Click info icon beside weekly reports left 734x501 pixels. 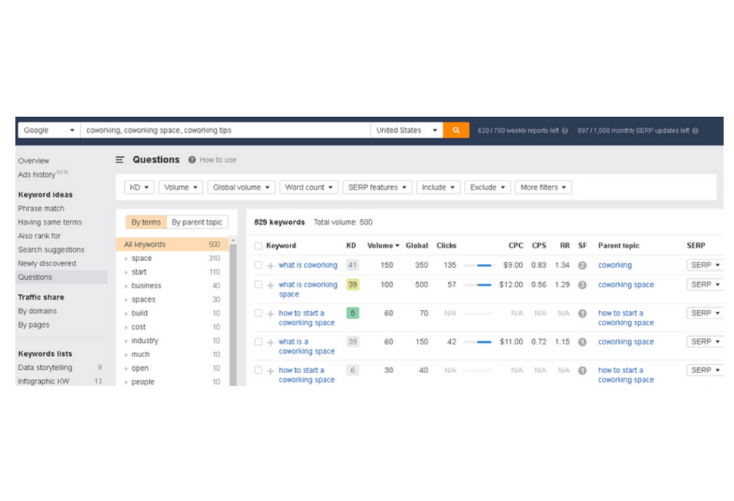coord(565,130)
